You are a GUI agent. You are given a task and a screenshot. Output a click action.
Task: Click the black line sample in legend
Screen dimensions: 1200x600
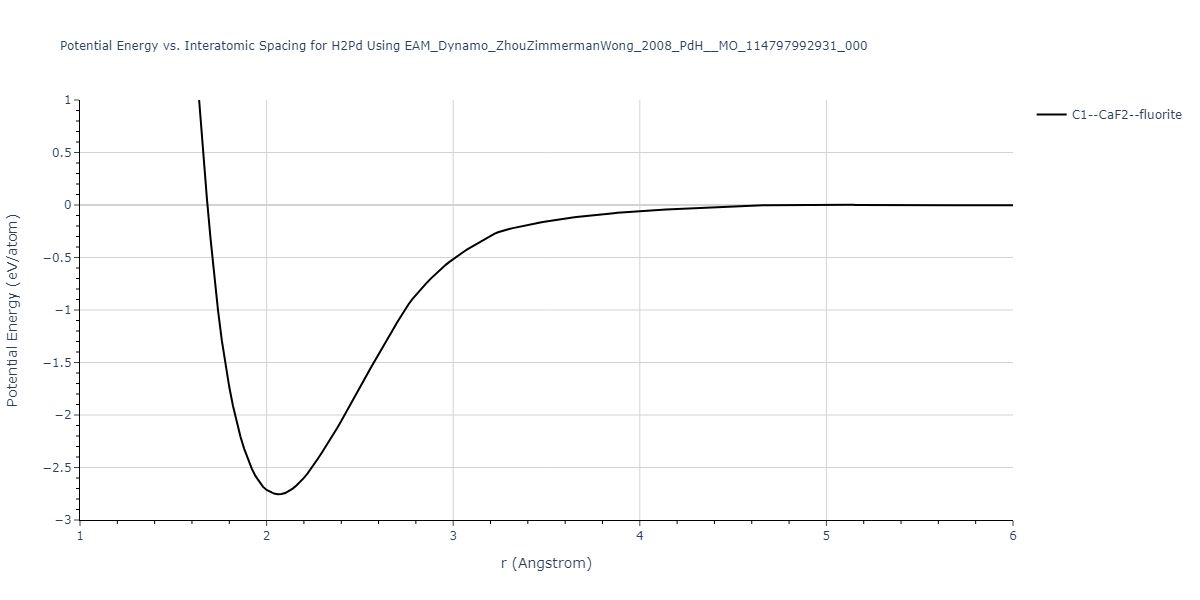pos(1051,115)
